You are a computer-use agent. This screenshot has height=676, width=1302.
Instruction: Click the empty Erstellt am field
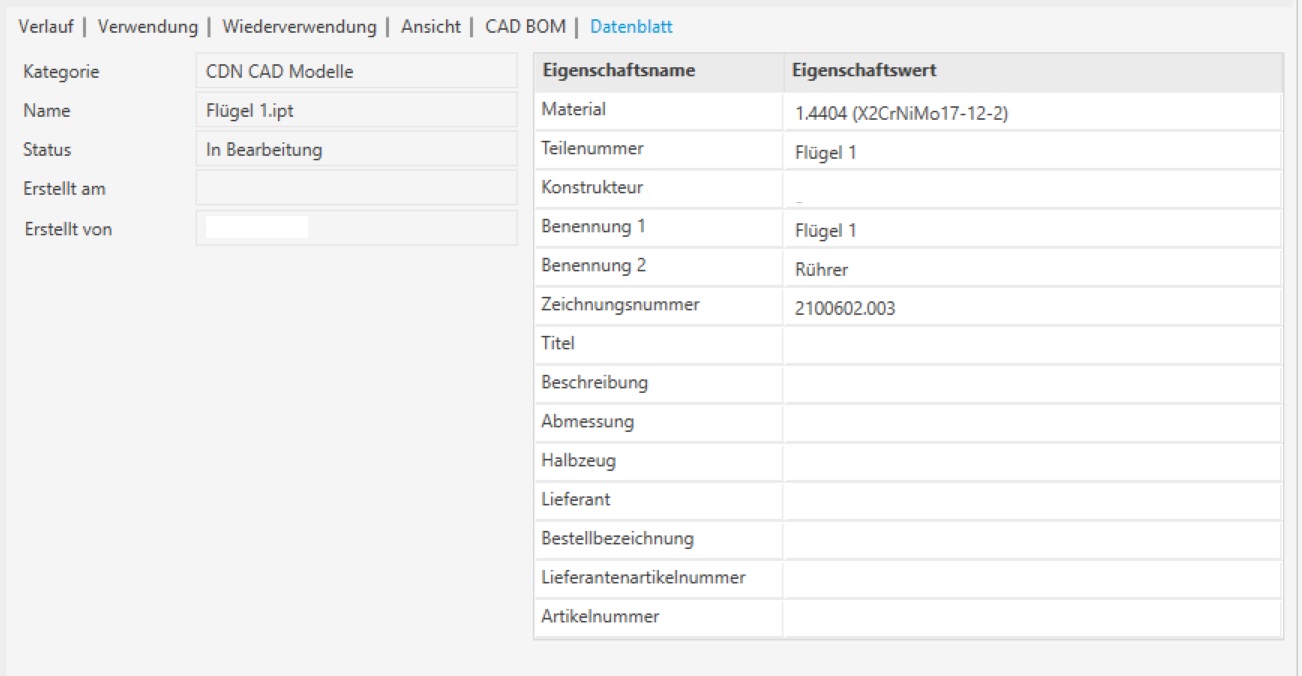pyautogui.click(x=356, y=188)
